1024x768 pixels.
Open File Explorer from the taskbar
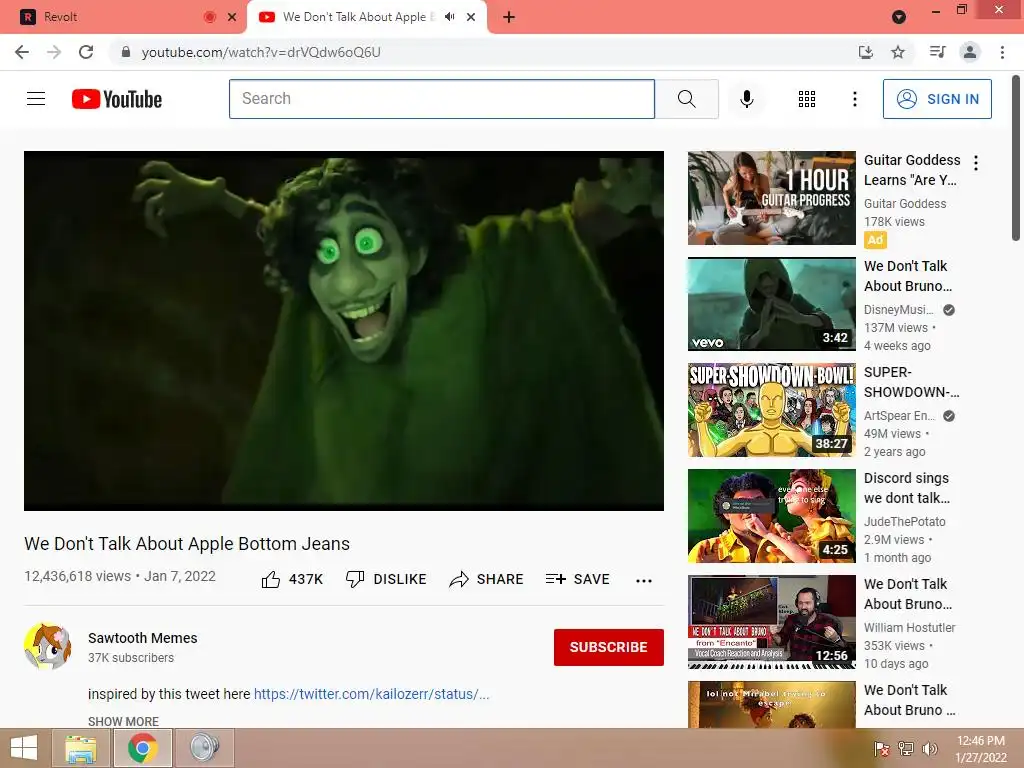pyautogui.click(x=80, y=748)
